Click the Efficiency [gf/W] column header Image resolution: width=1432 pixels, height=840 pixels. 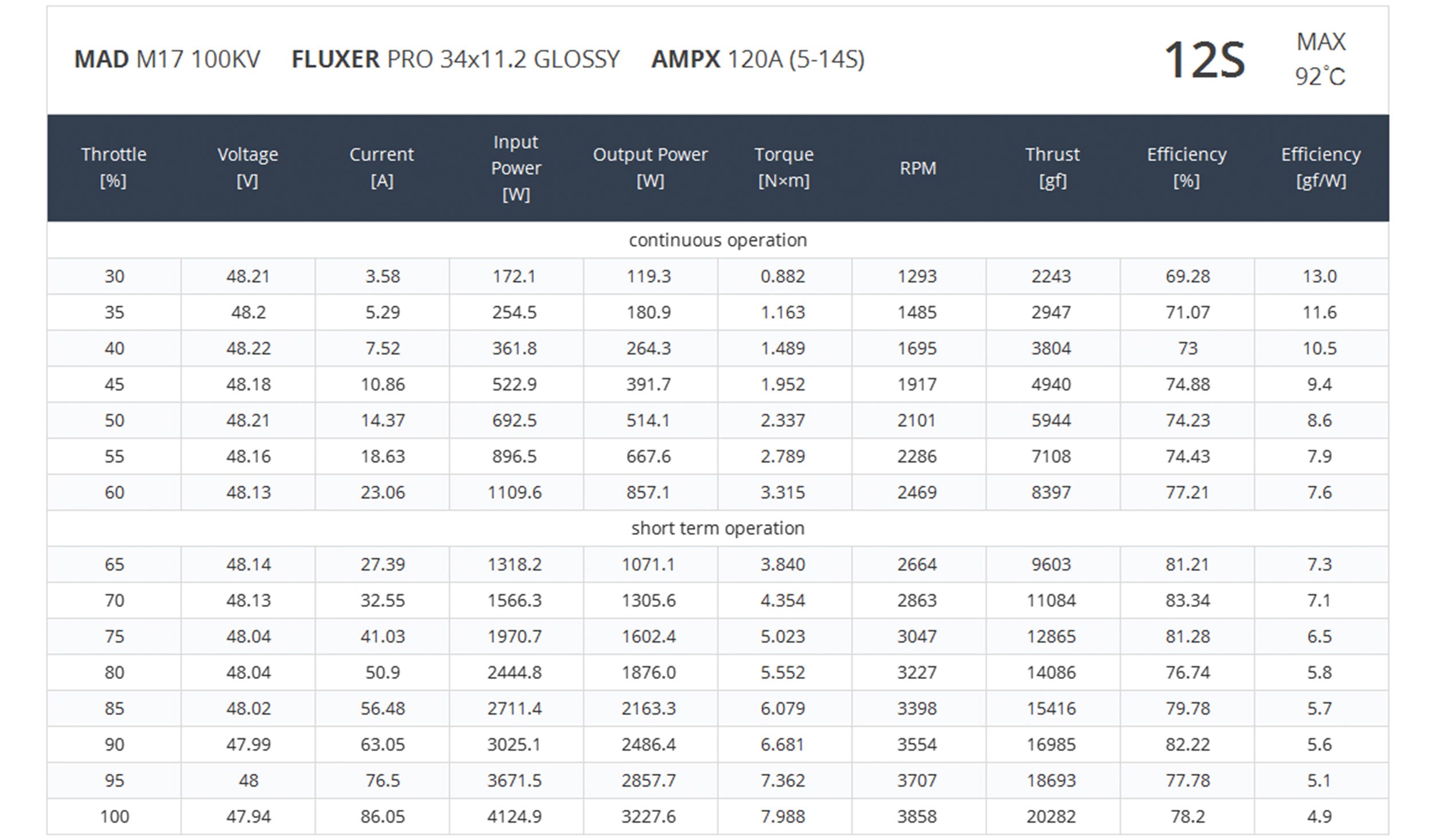pyautogui.click(x=1320, y=167)
